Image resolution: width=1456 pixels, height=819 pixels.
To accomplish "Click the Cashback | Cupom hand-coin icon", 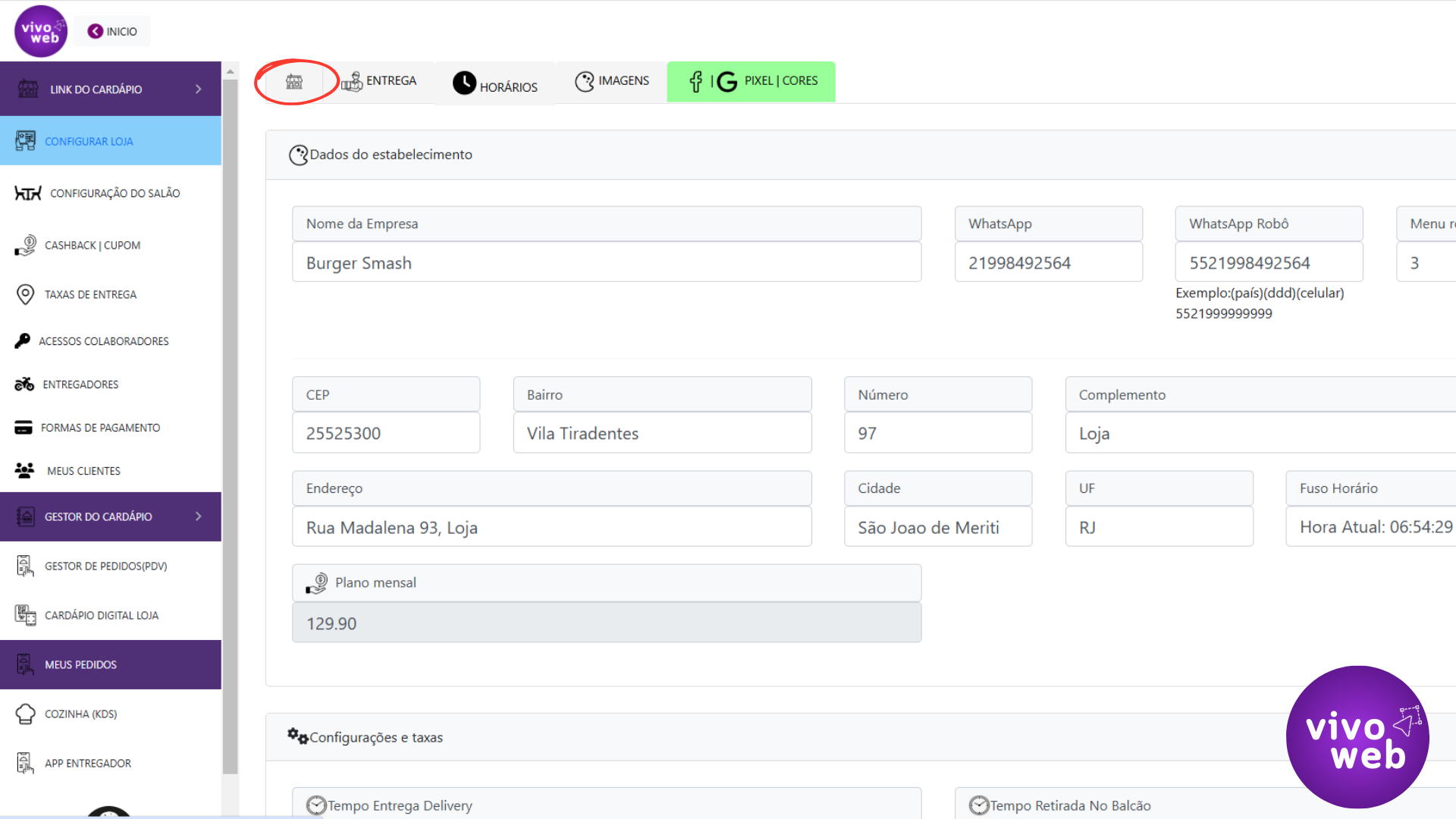I will point(25,246).
